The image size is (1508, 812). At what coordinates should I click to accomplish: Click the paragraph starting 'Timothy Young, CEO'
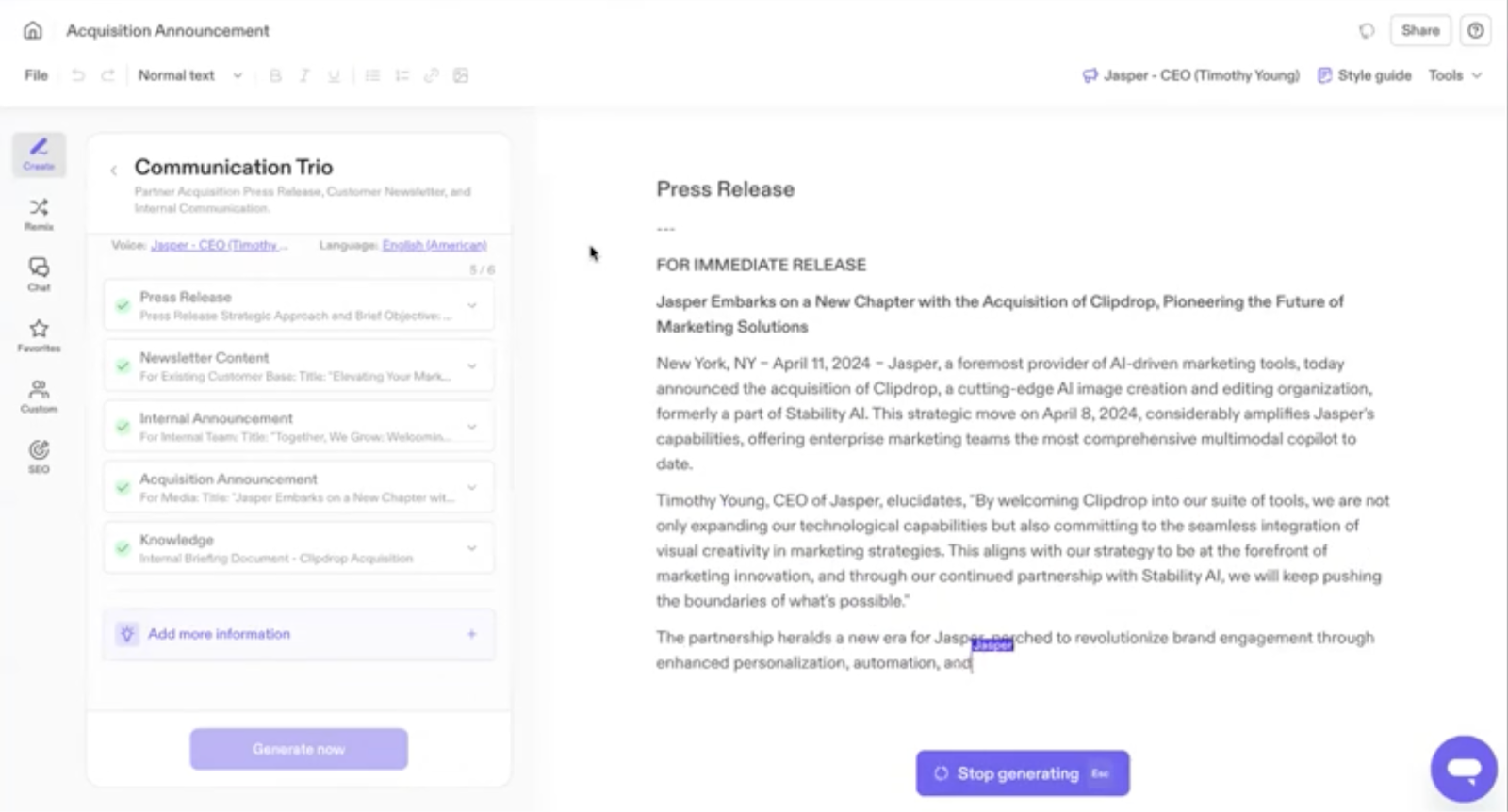tap(1023, 550)
